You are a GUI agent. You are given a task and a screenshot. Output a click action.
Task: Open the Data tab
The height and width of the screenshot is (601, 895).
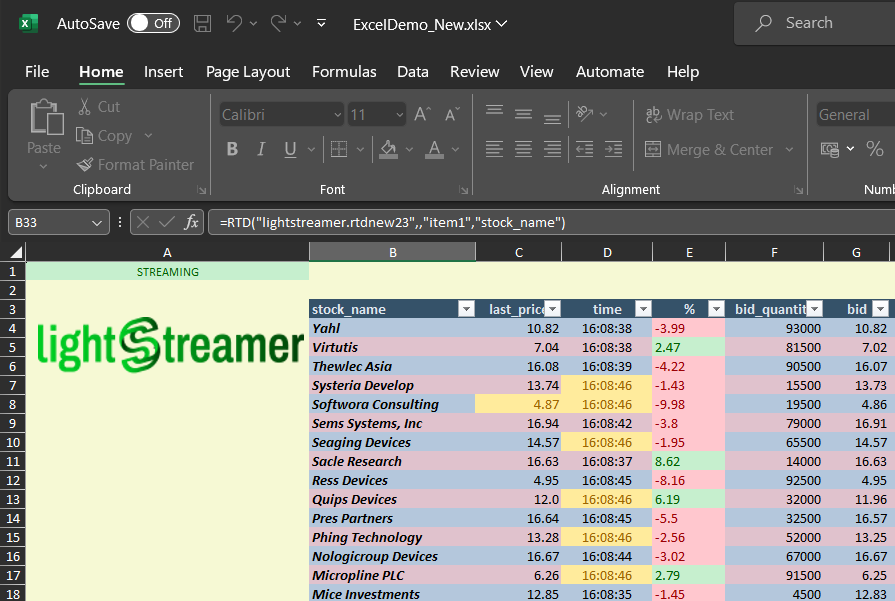[x=413, y=72]
